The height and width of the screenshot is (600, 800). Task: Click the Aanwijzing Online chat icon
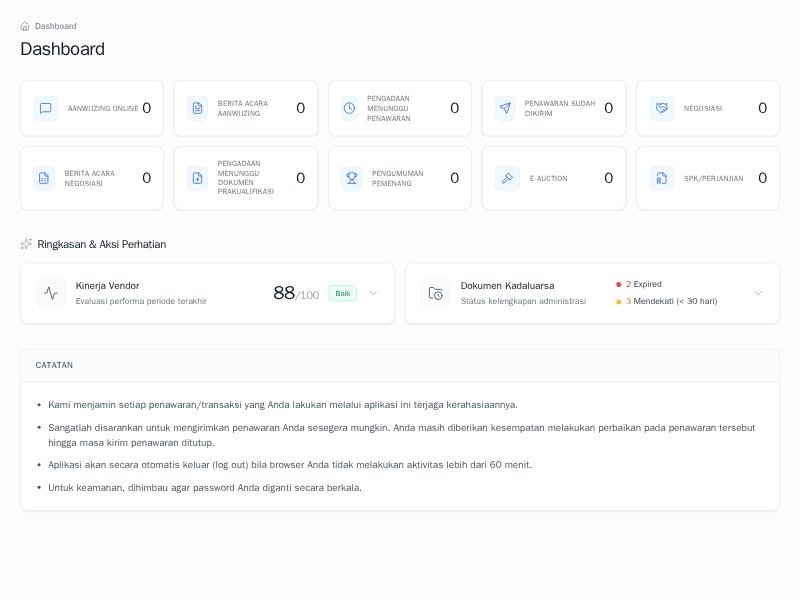[x=45, y=108]
